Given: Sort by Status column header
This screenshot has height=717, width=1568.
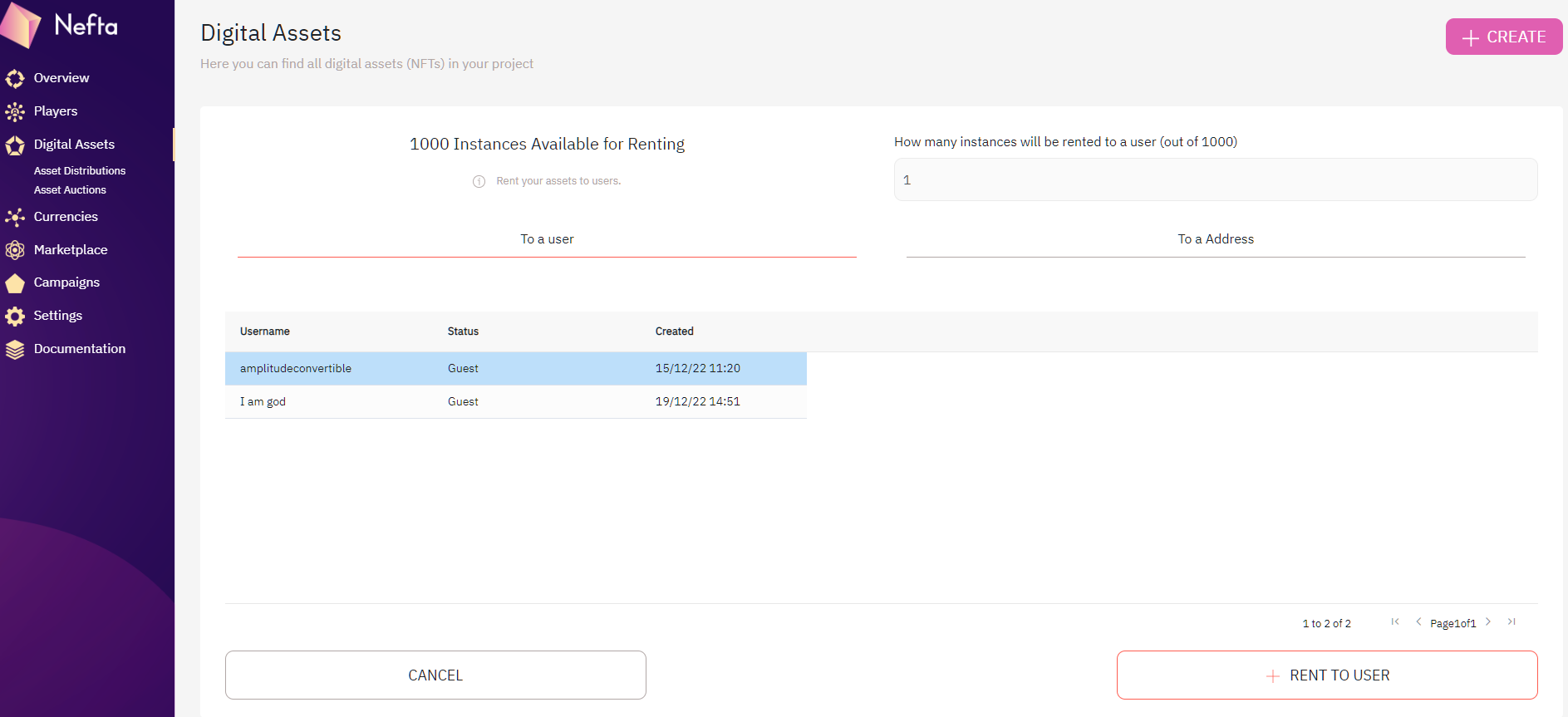Looking at the screenshot, I should [x=463, y=331].
